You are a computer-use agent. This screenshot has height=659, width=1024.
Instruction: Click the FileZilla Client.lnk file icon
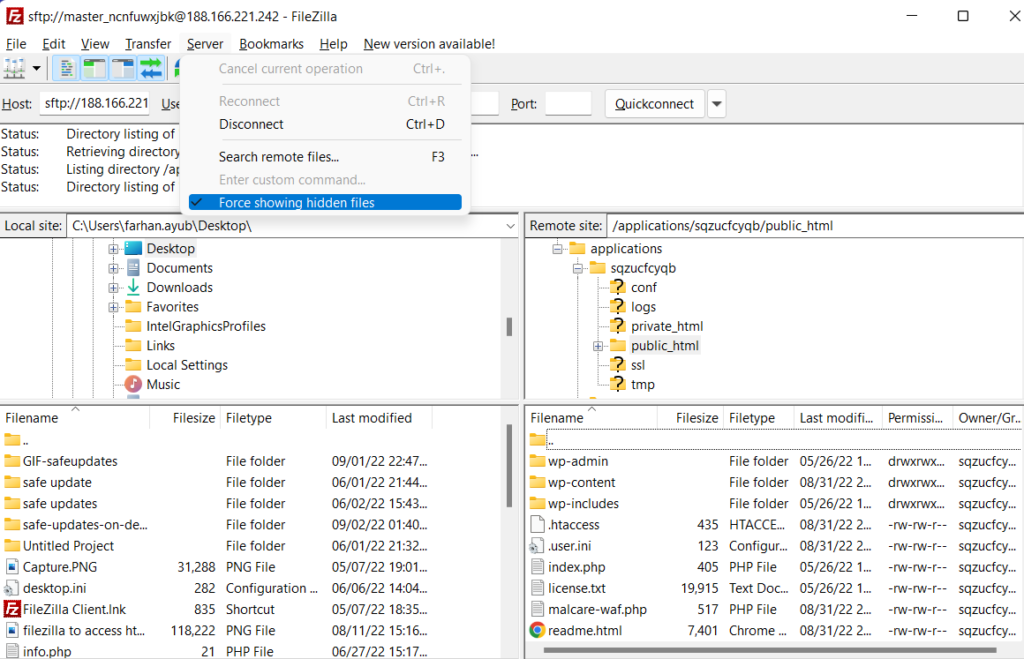coord(12,609)
